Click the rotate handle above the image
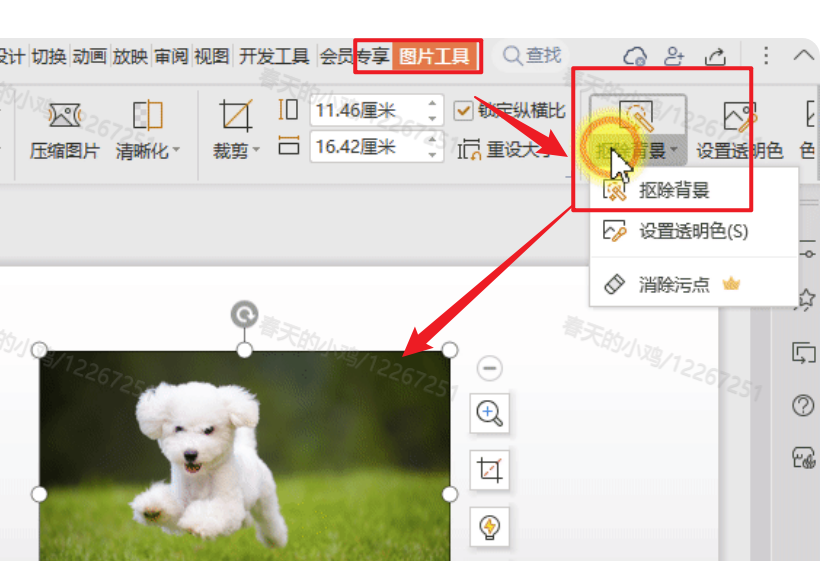Screen dimensions: 839x561 point(245,314)
